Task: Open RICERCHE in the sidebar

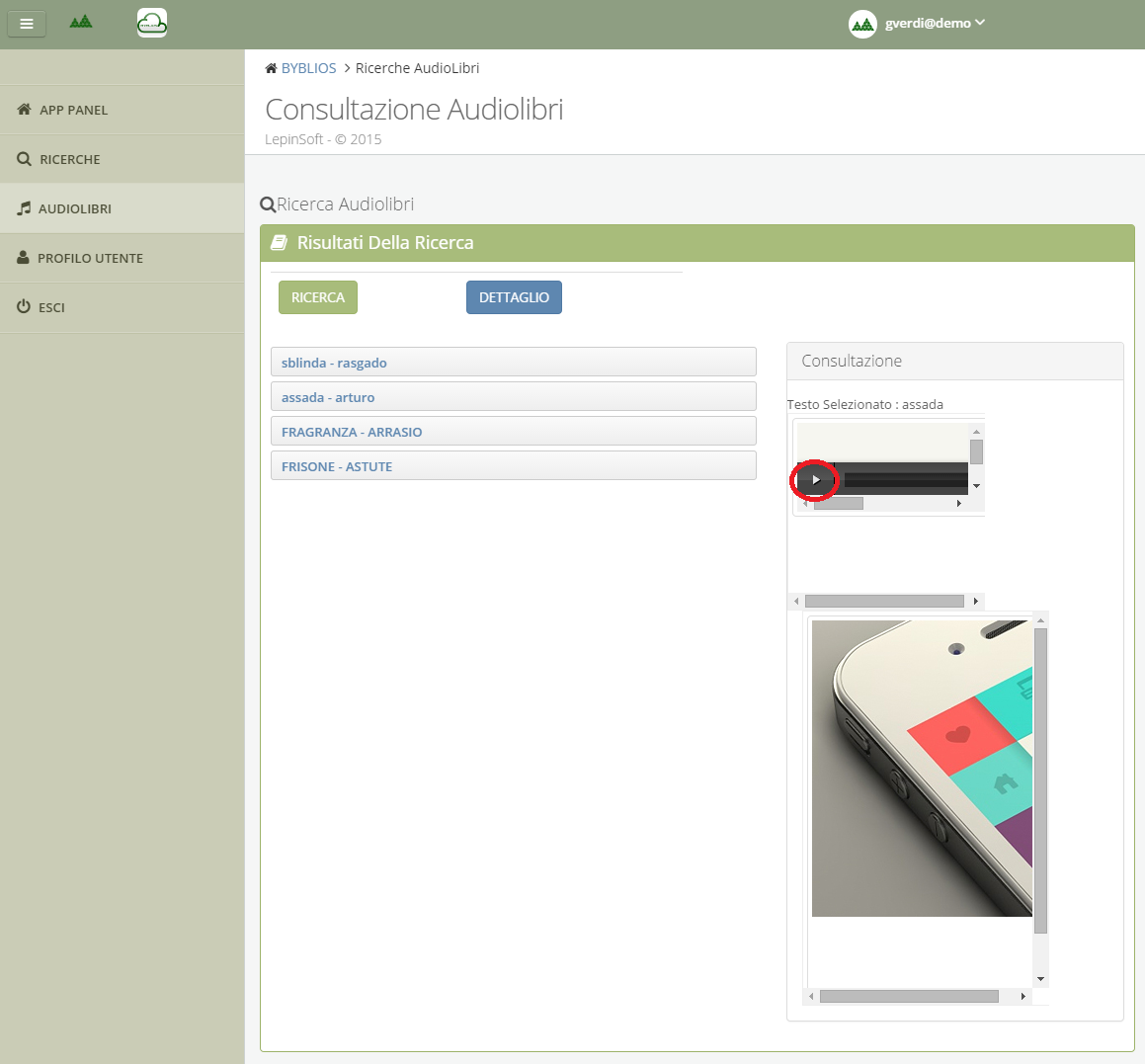Action: pos(122,159)
